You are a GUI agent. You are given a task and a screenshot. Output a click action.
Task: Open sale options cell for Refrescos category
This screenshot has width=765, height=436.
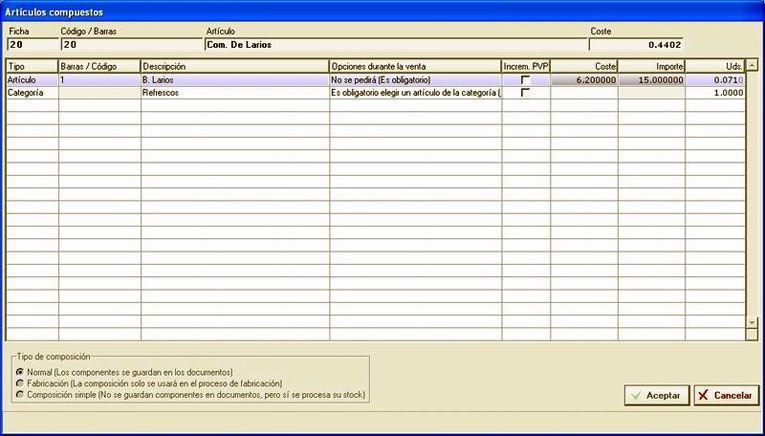(415, 93)
